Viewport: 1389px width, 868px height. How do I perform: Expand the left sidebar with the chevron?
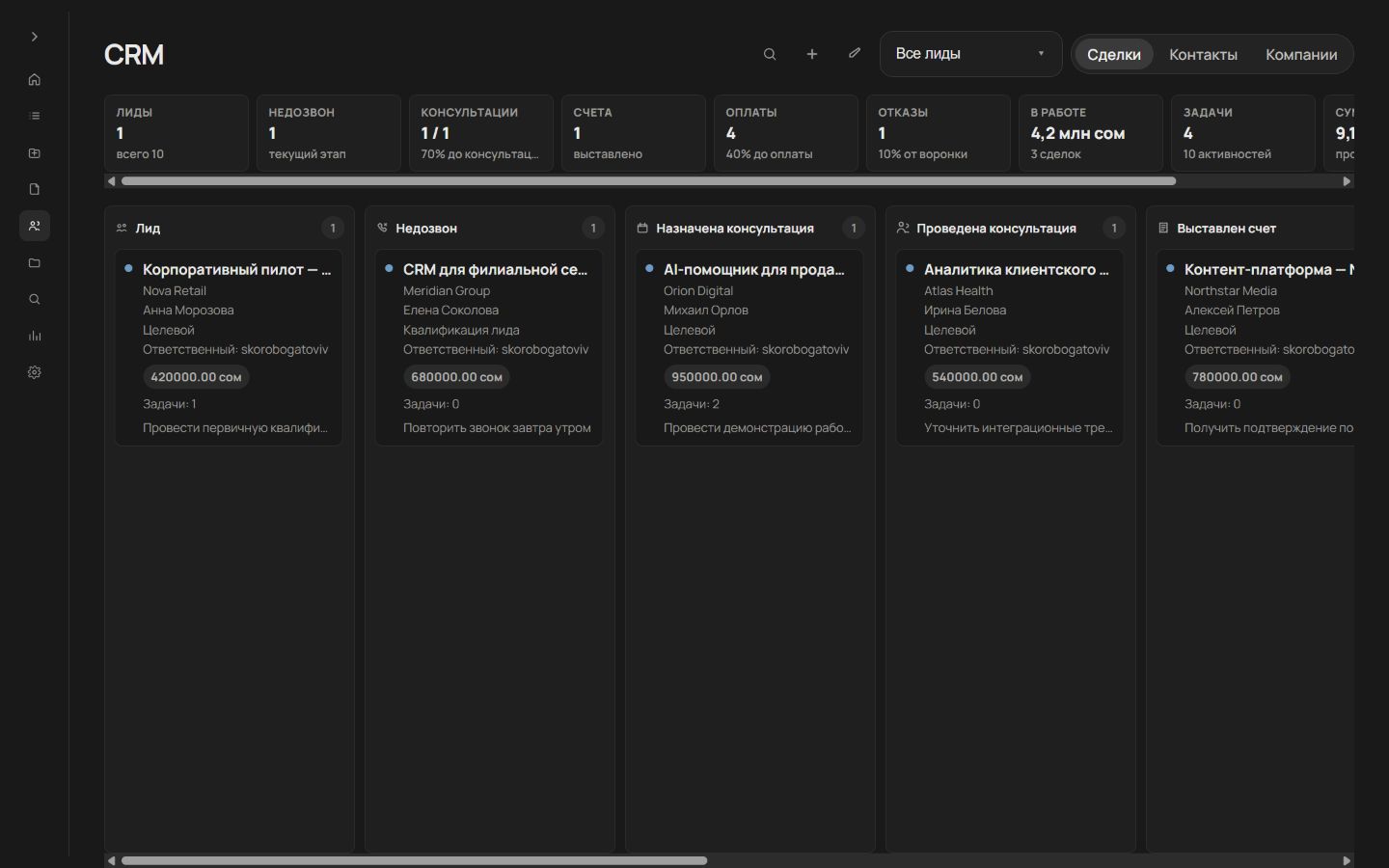35,37
